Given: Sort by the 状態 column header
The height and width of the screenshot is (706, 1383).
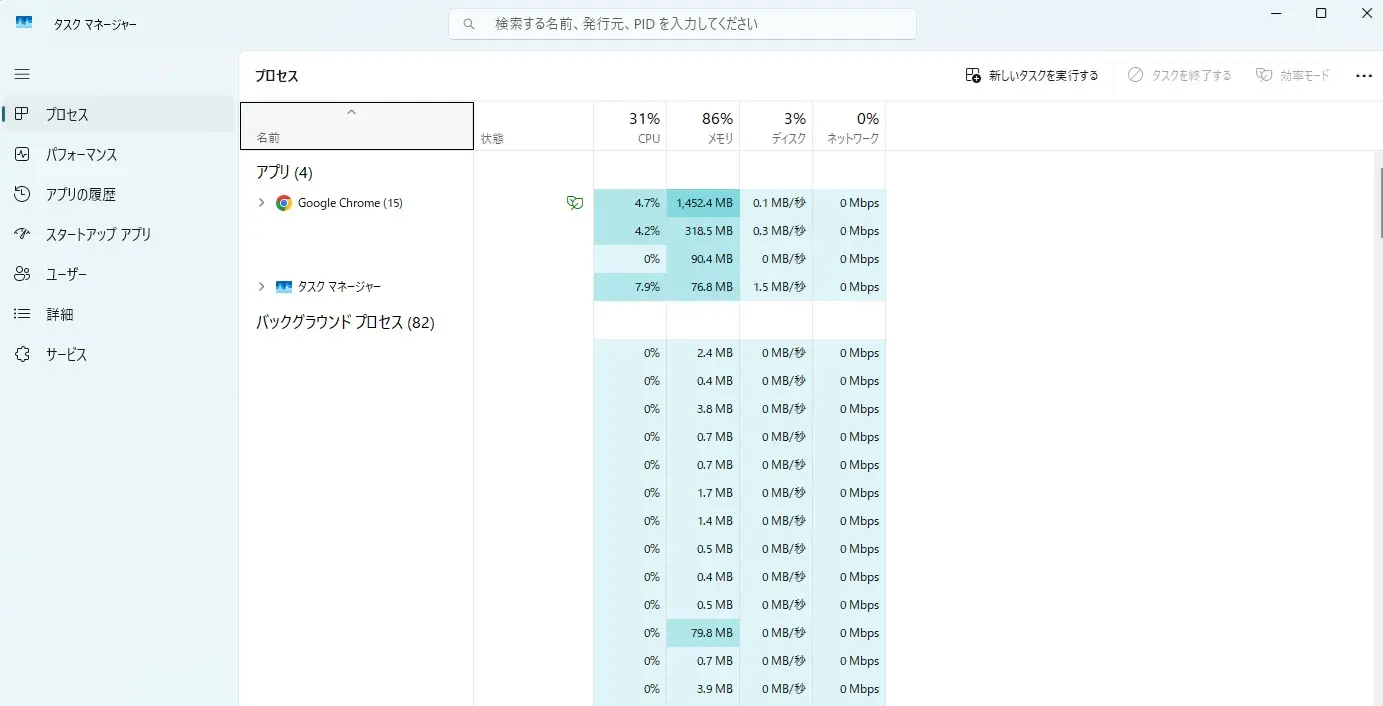Looking at the screenshot, I should point(533,126).
